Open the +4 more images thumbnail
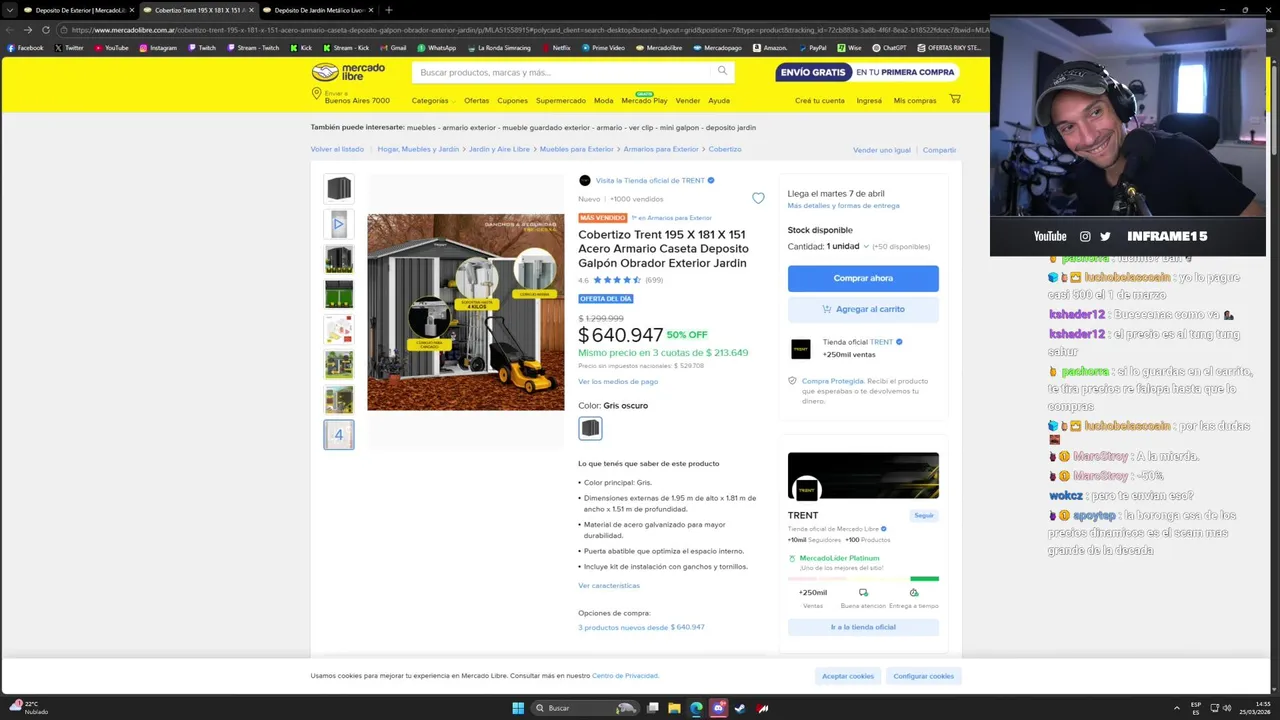1280x720 pixels. [x=339, y=434]
